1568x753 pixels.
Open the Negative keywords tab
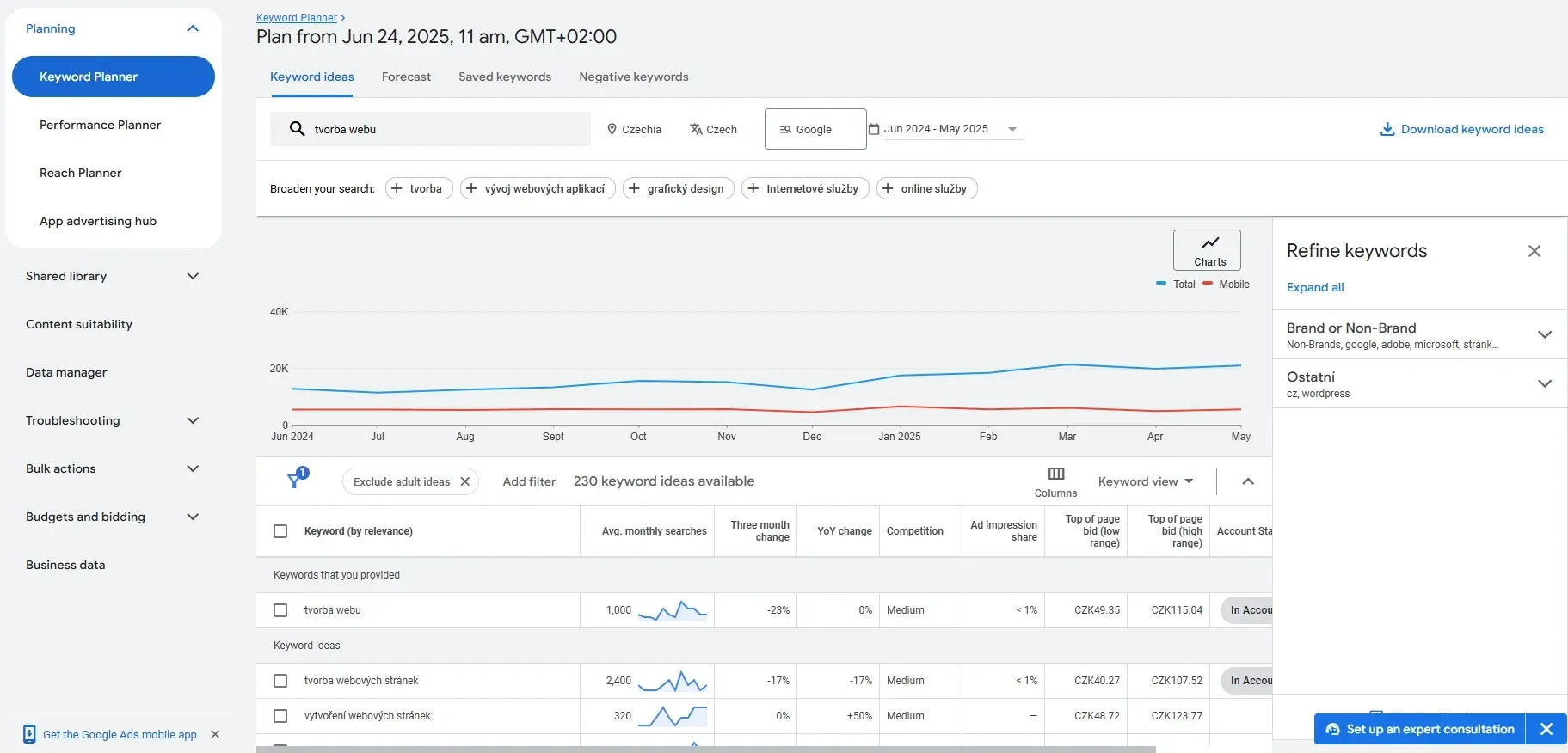click(634, 77)
